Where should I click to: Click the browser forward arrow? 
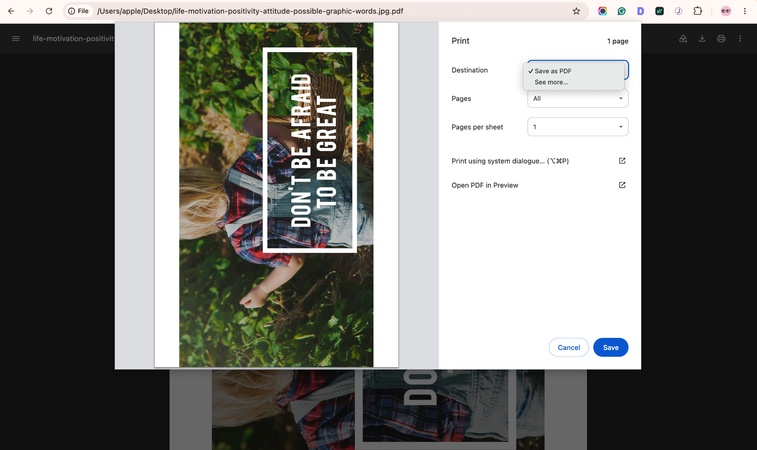point(30,11)
